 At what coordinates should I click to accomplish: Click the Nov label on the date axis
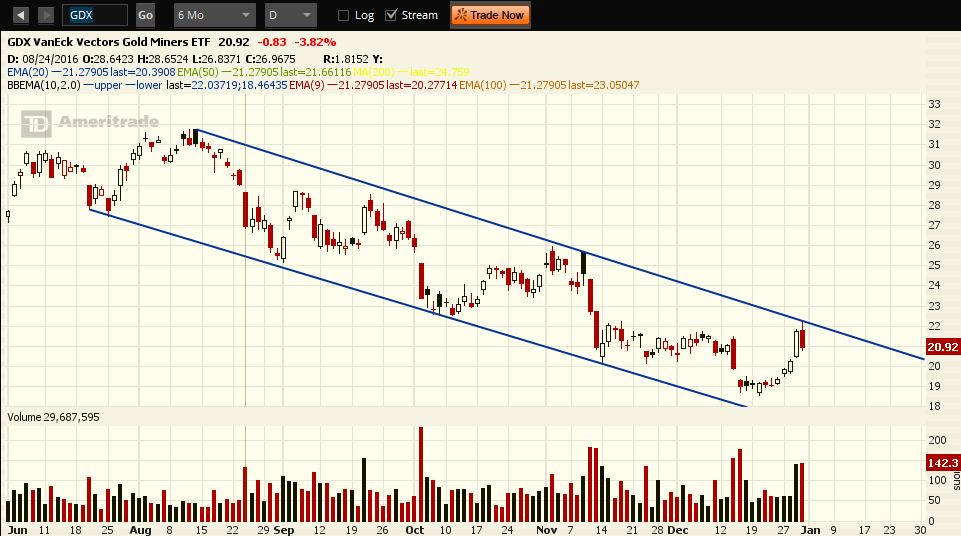[546, 530]
